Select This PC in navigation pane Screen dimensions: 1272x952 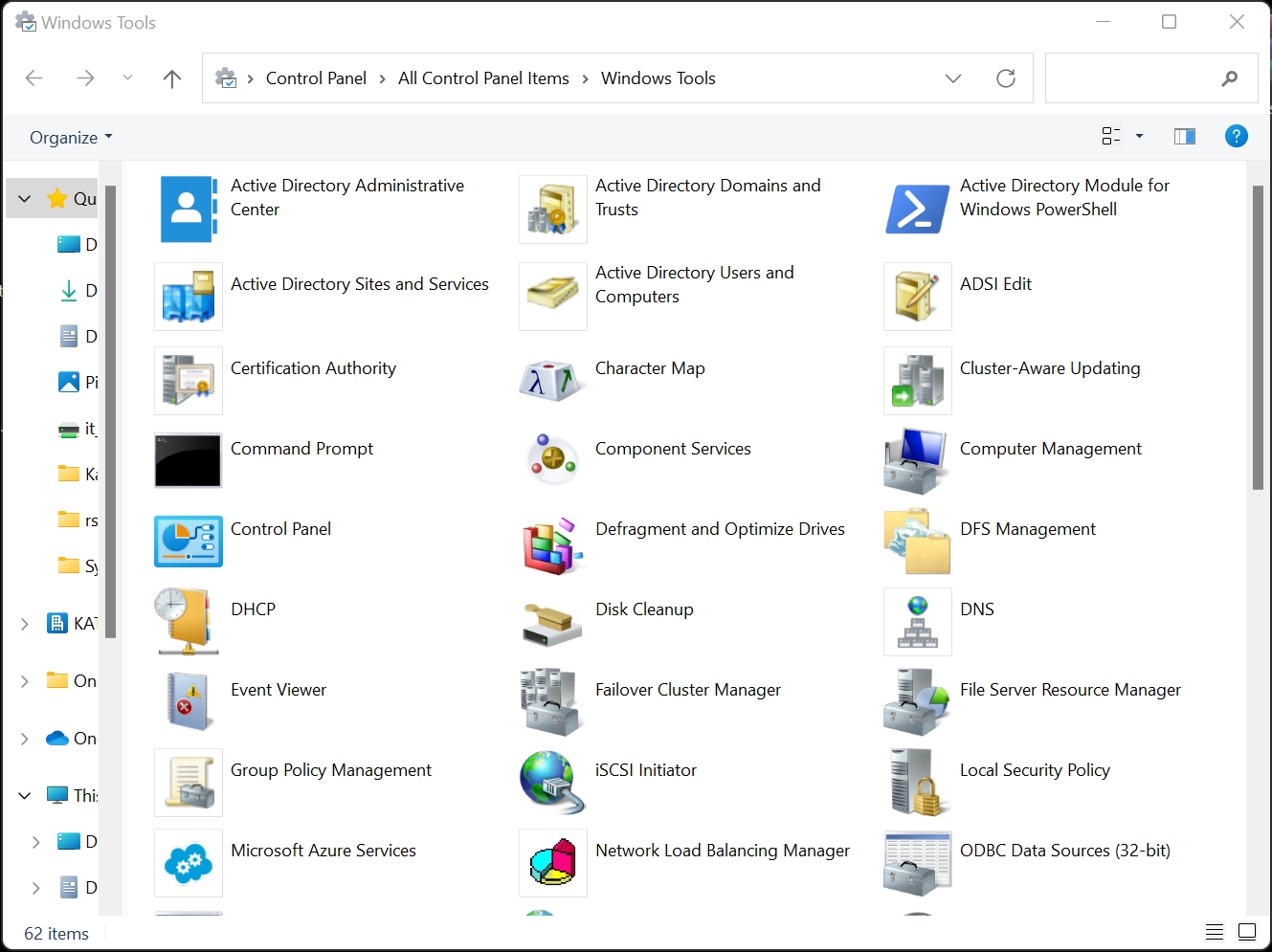[73, 795]
